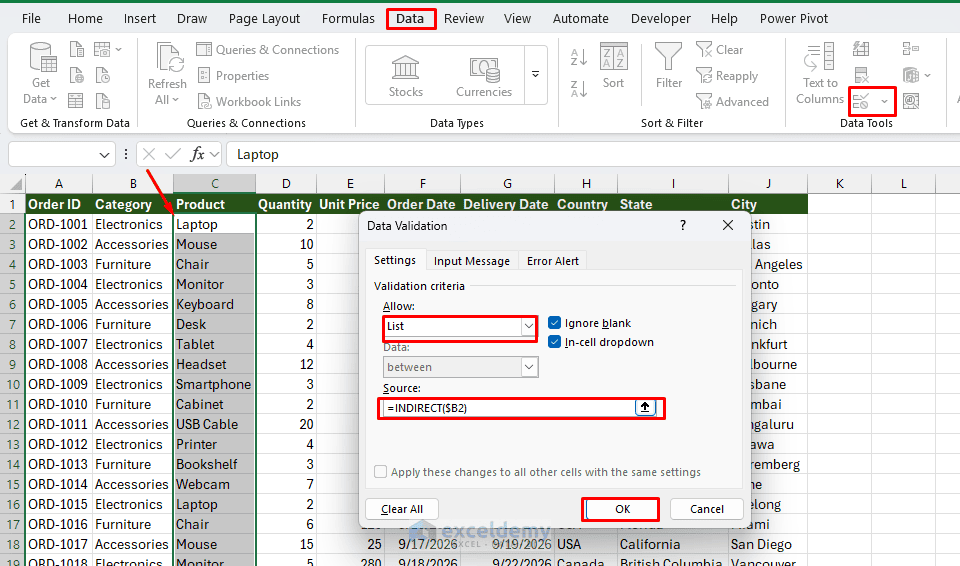Open dropdown next to the fx button

214,154
